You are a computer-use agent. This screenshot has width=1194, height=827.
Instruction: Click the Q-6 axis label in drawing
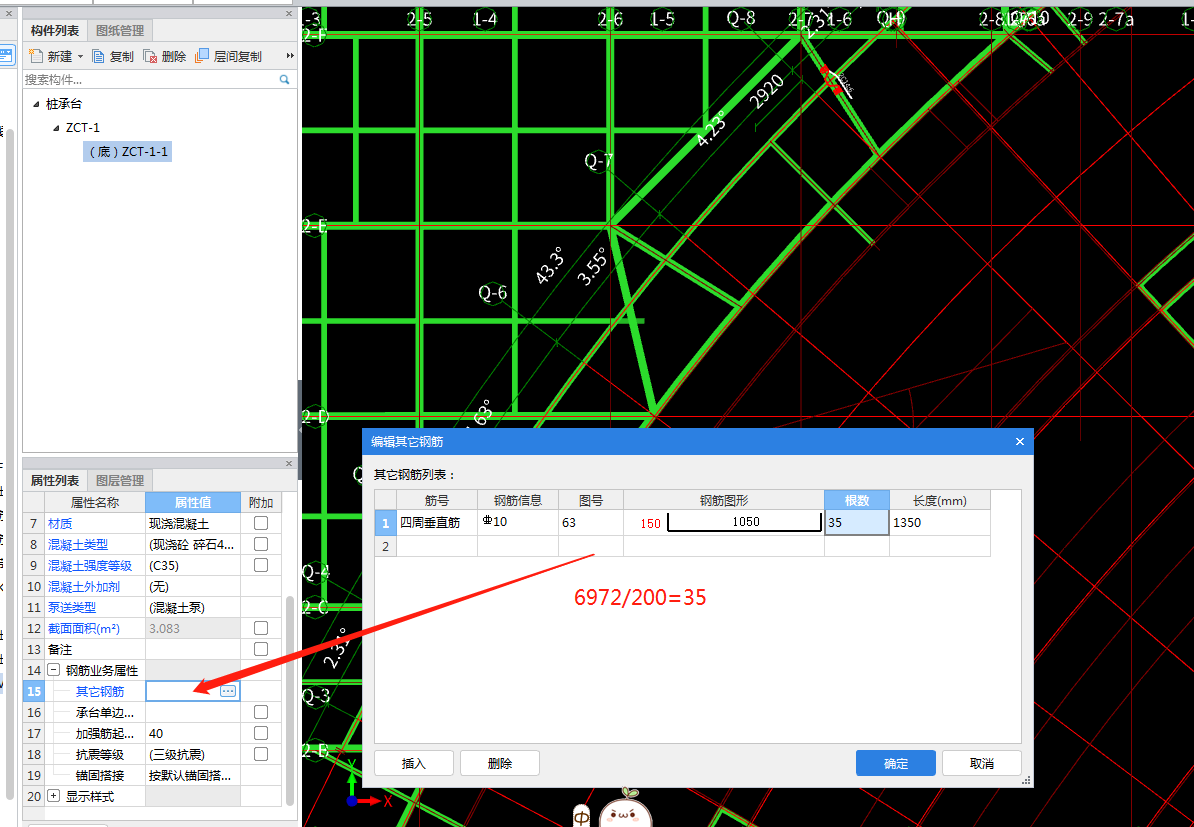(x=493, y=292)
